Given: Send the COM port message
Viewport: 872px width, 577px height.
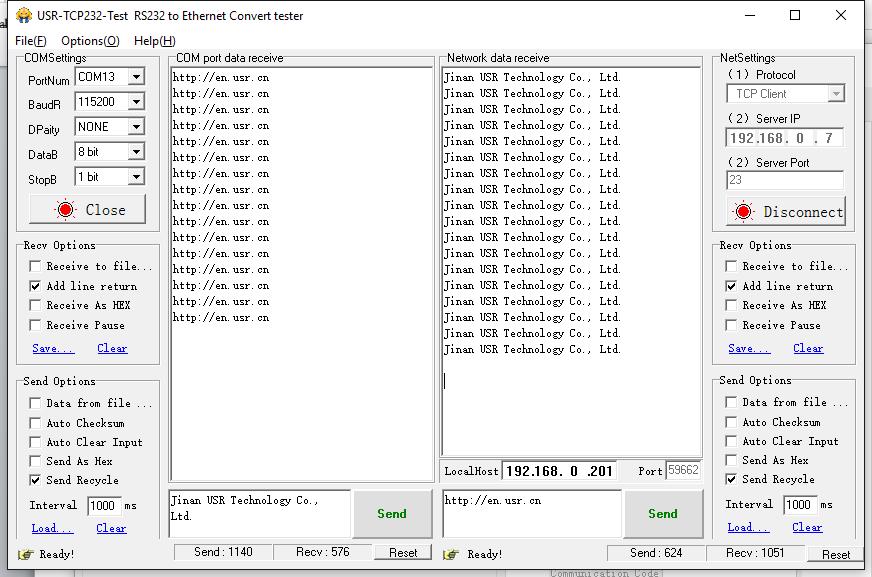Looking at the screenshot, I should (392, 514).
